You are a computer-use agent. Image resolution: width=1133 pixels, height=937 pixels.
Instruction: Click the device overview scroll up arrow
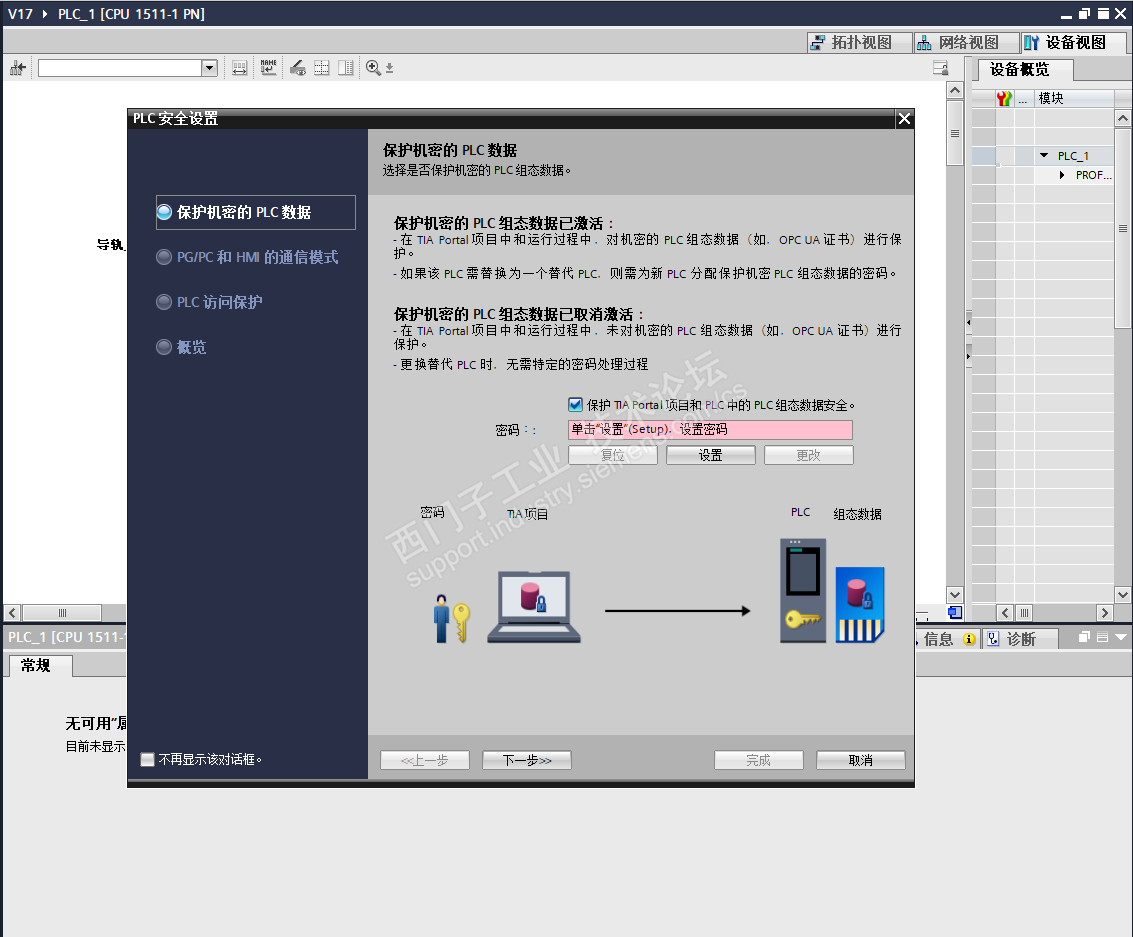(1122, 118)
